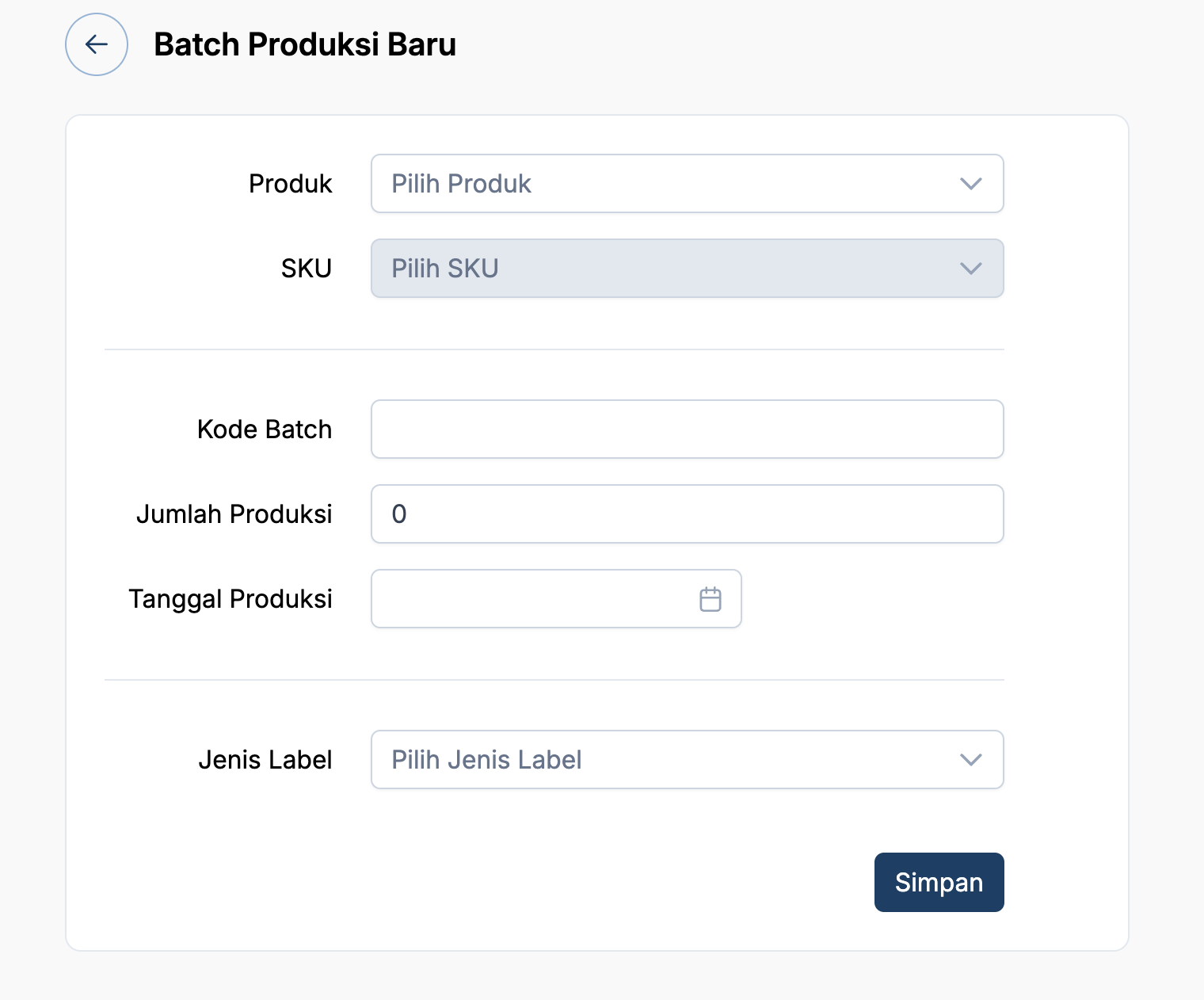
Task: Click the chevron in the SKU dropdown
Action: (x=970, y=269)
